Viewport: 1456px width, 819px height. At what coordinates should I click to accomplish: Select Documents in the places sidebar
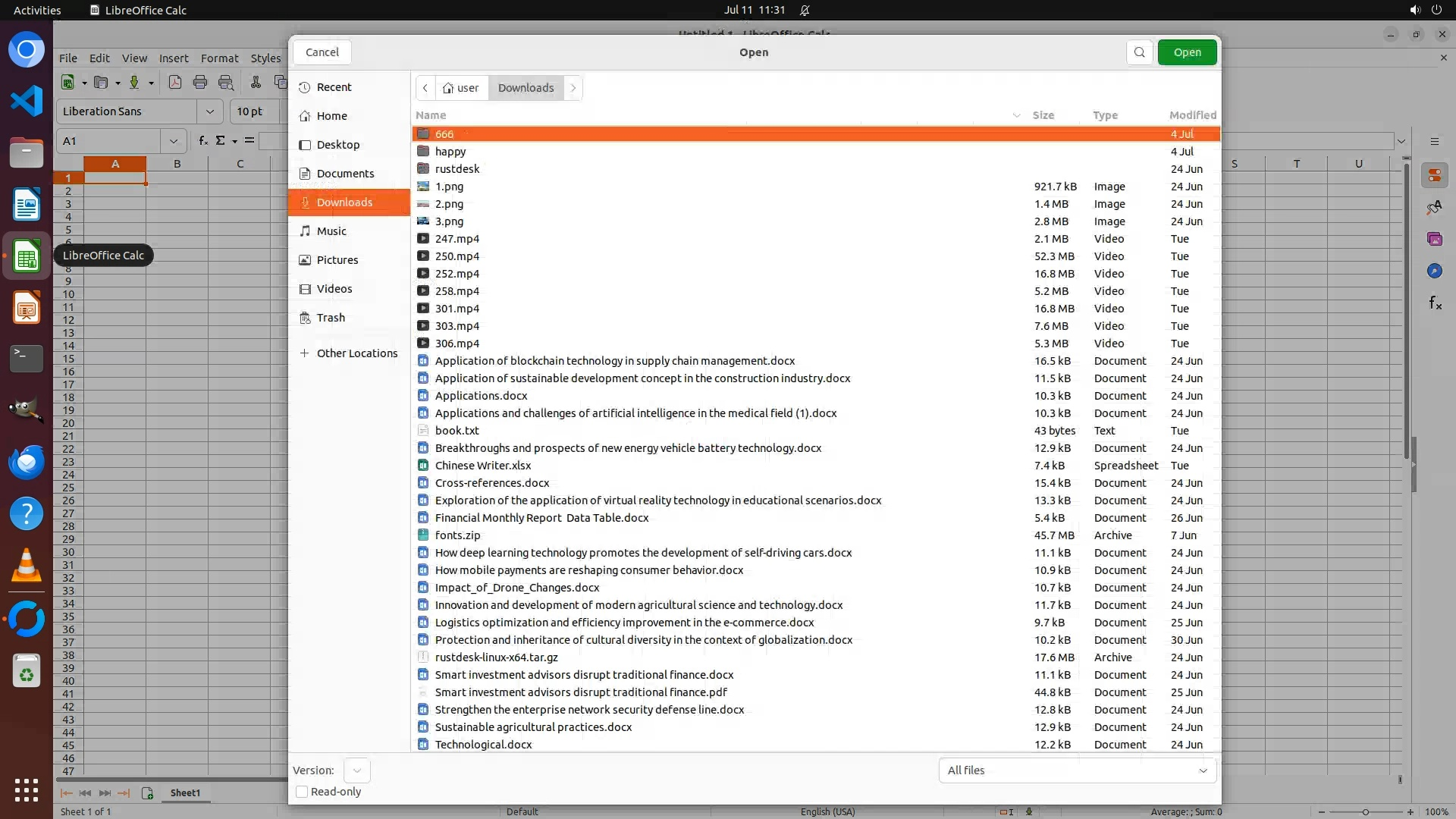pos(345,174)
